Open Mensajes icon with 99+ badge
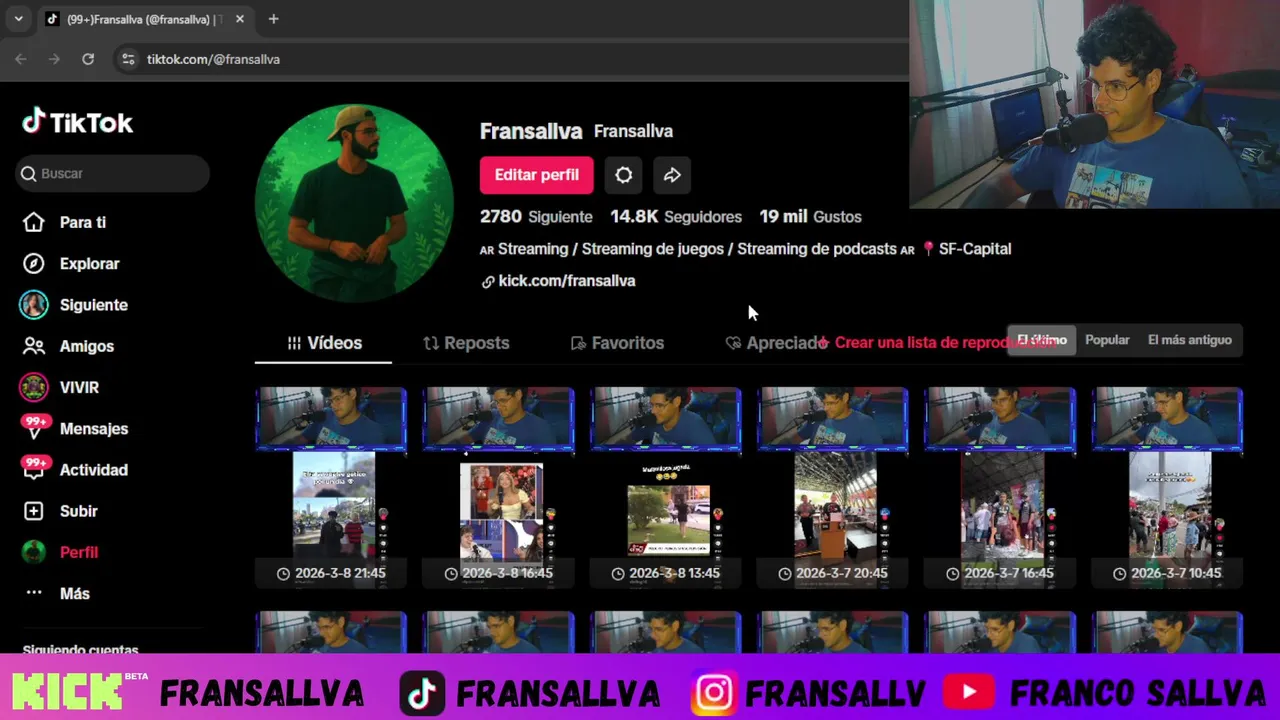1280x720 pixels. click(35, 428)
